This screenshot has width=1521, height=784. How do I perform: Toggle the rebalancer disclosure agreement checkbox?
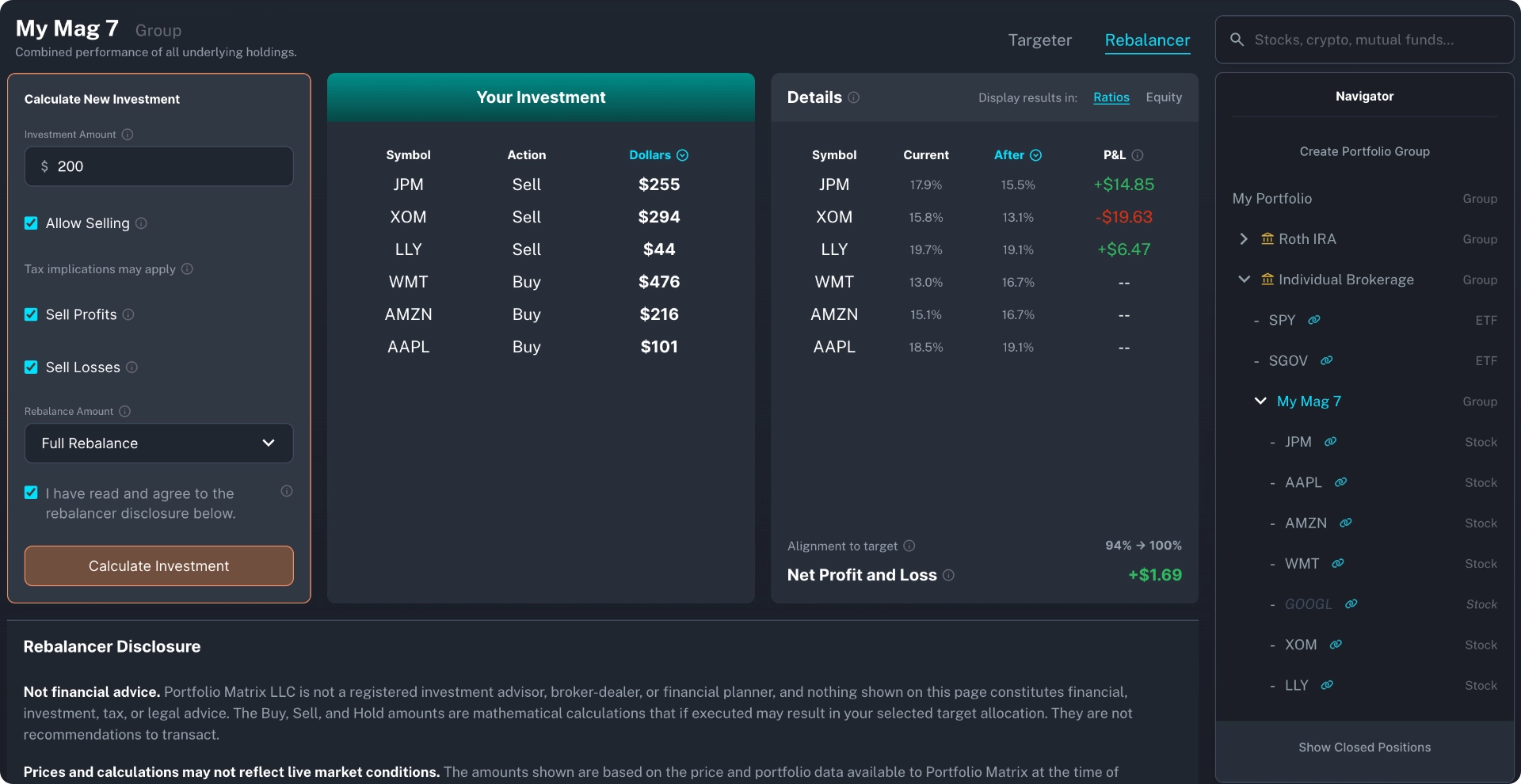pos(31,493)
